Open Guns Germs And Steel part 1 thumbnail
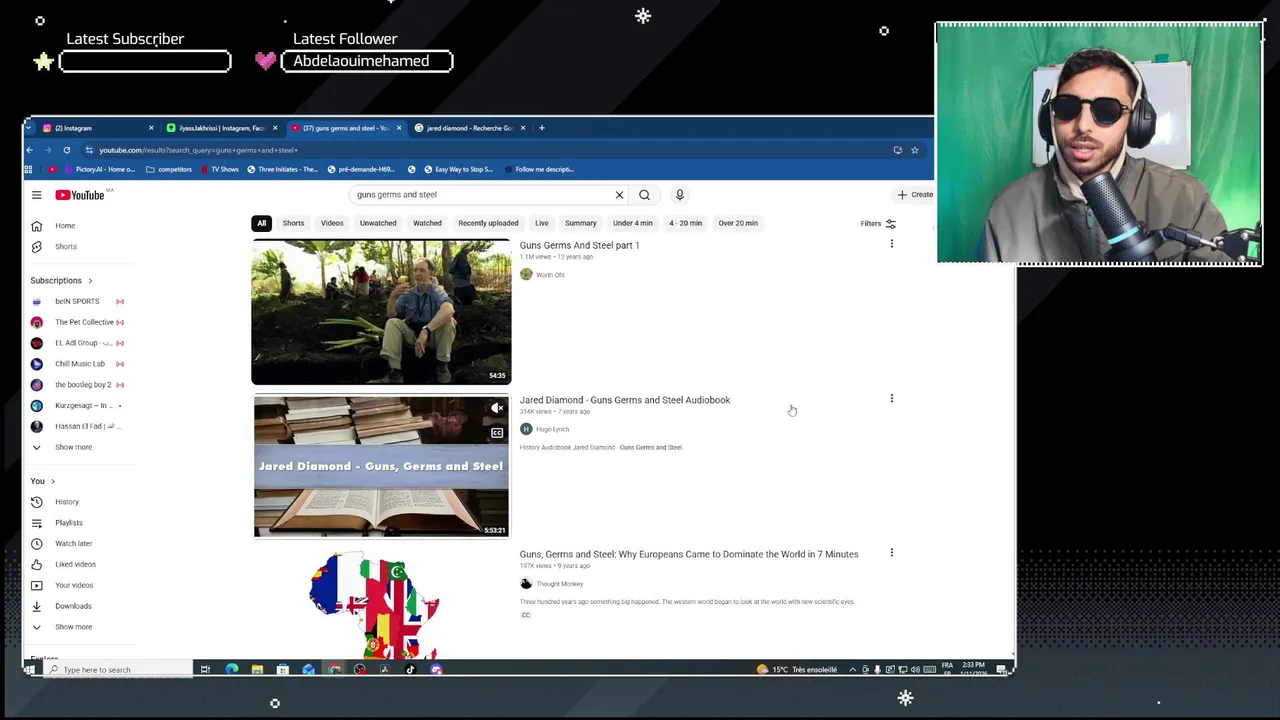 pyautogui.click(x=381, y=312)
